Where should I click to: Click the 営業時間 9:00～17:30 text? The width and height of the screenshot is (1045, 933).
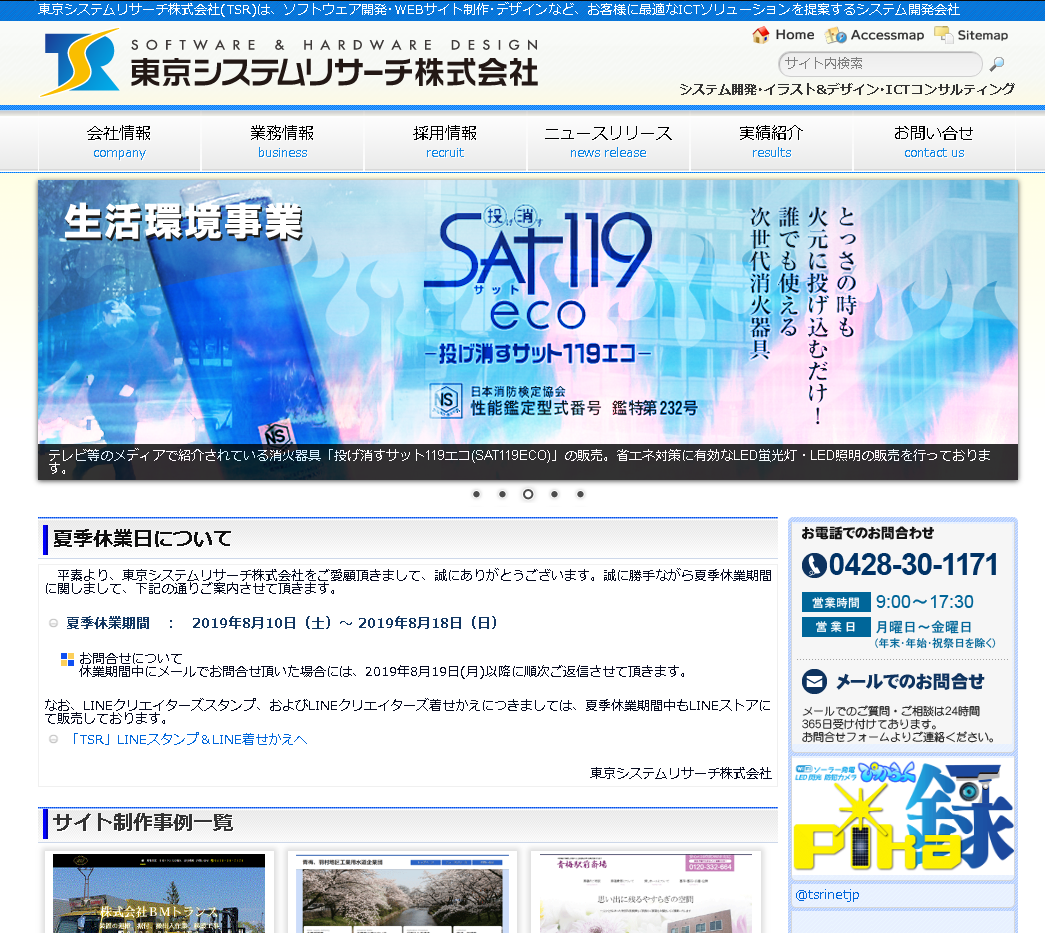(x=888, y=602)
